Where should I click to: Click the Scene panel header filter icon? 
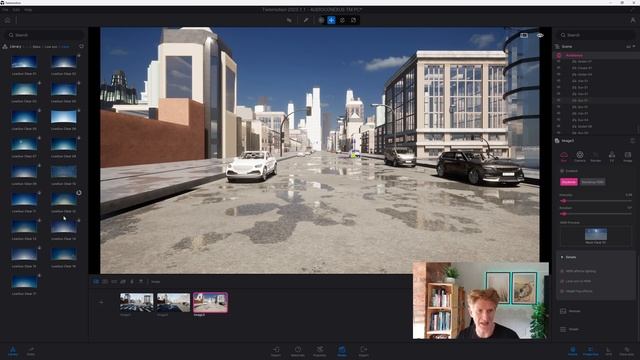(631, 47)
